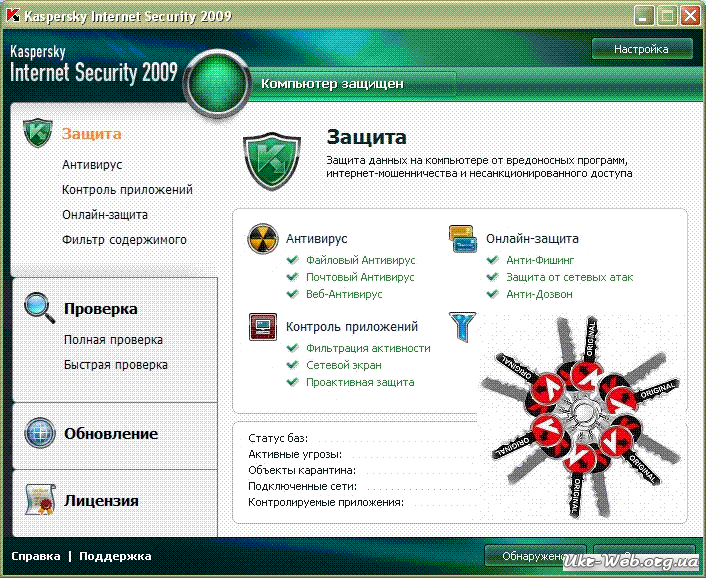
Task: Select Контроль приложений in left sidebar
Action: coord(127,190)
